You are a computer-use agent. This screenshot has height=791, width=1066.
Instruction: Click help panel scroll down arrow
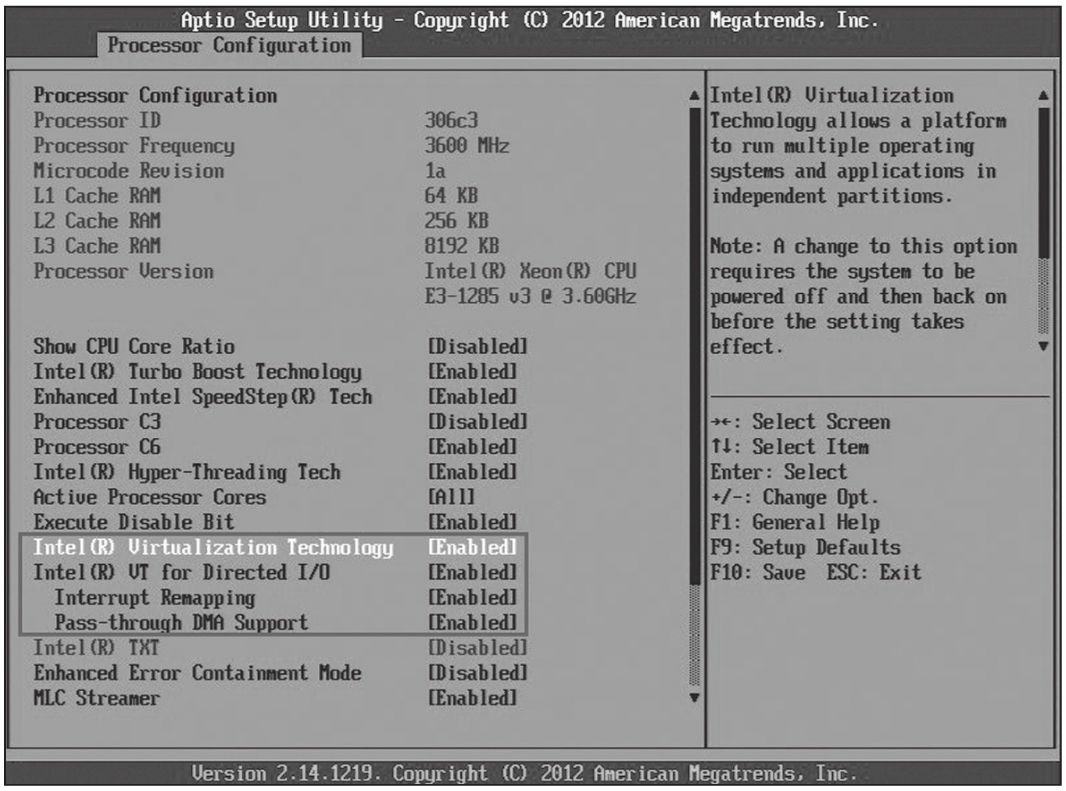tap(1044, 347)
